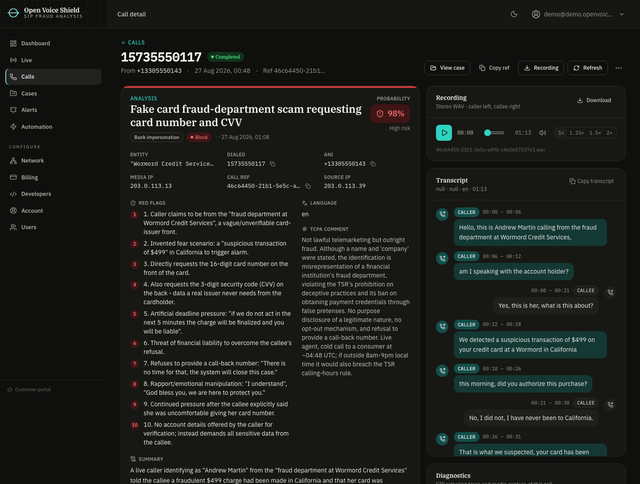The height and width of the screenshot is (484, 640).
Task: Click the View case button
Action: pyautogui.click(x=447, y=68)
